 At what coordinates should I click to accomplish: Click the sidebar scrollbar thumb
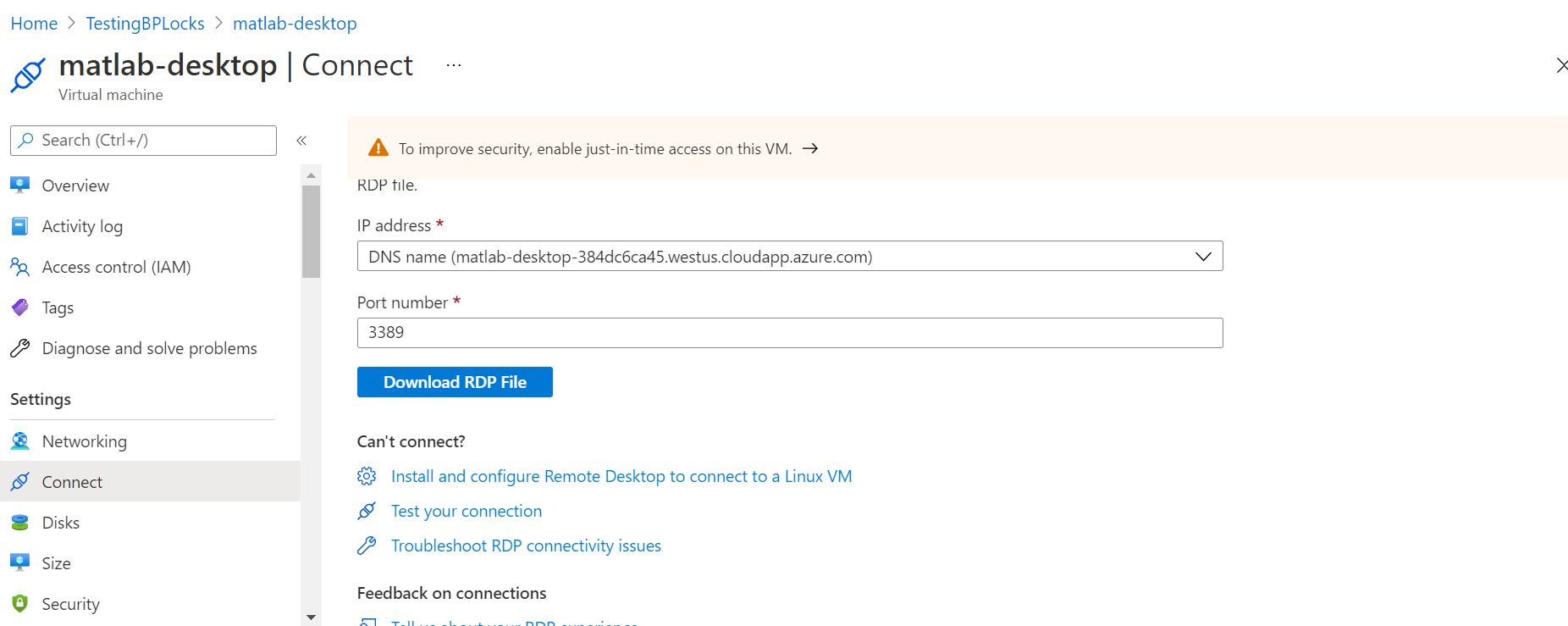click(x=311, y=231)
